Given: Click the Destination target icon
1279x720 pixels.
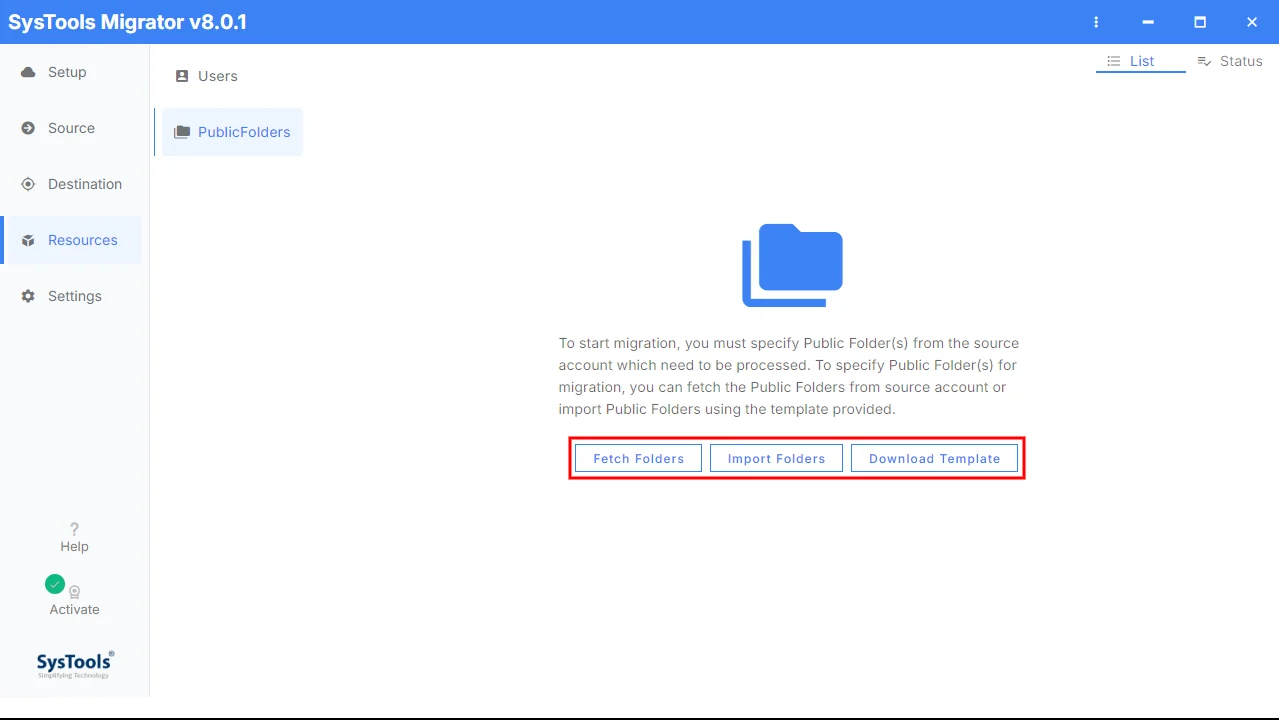Looking at the screenshot, I should coord(28,184).
